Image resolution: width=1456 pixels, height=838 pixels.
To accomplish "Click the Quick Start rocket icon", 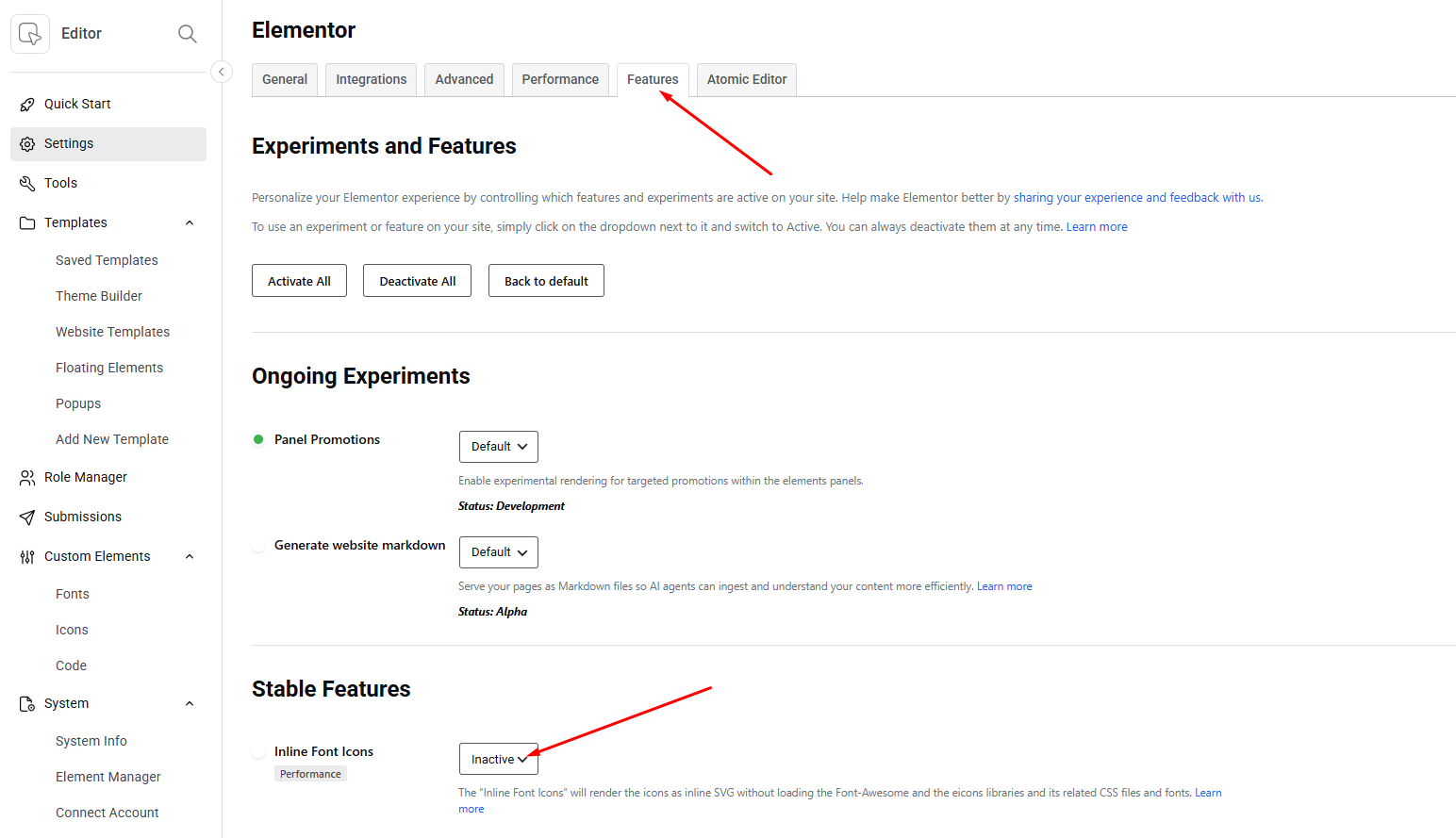I will coord(27,105).
